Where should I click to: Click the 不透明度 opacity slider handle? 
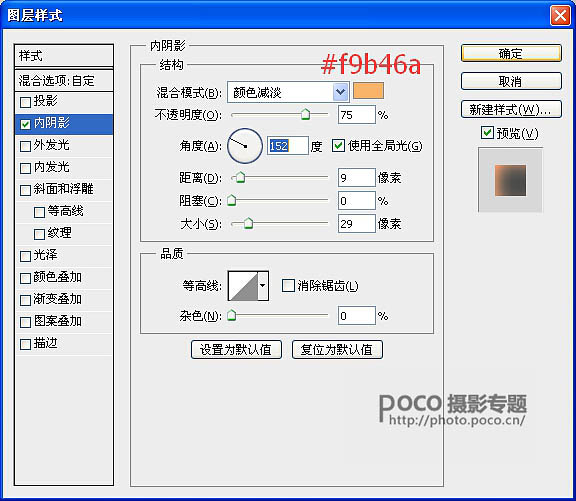pyautogui.click(x=305, y=114)
